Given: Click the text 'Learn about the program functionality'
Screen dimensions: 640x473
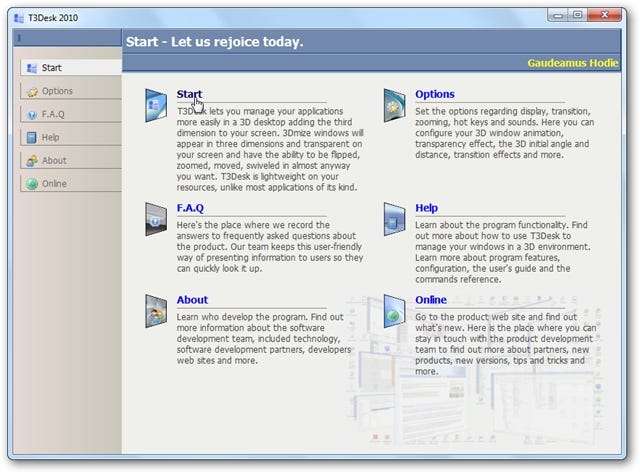Looking at the screenshot, I should [x=491, y=225].
